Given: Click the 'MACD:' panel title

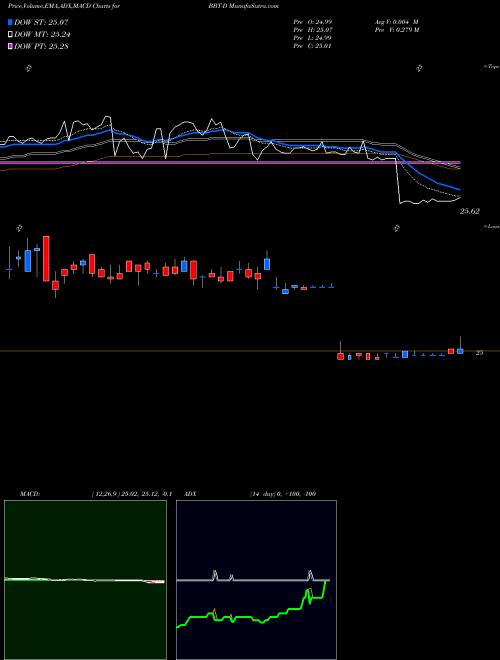Looking at the screenshot, I should (x=30, y=494).
